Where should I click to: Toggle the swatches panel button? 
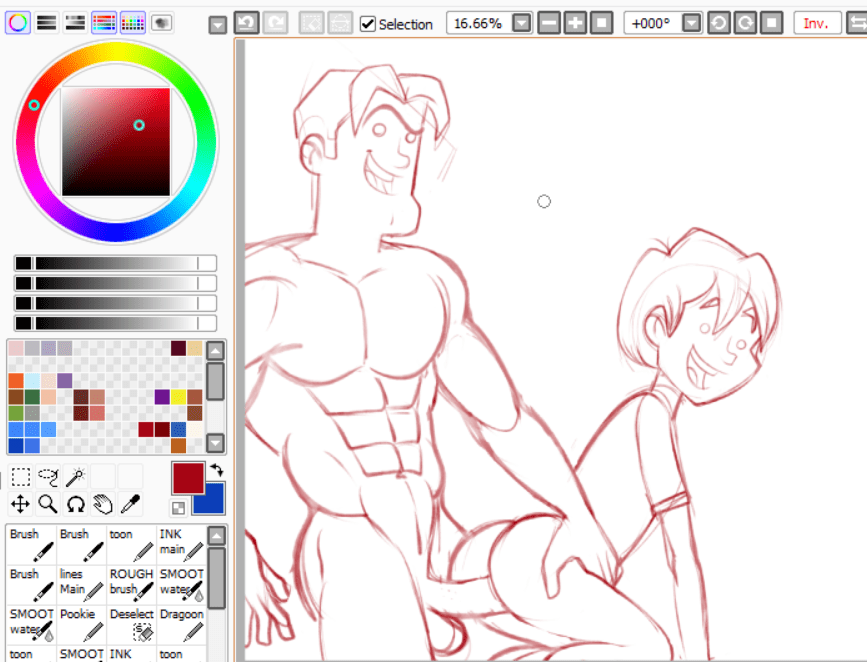pyautogui.click(x=132, y=22)
